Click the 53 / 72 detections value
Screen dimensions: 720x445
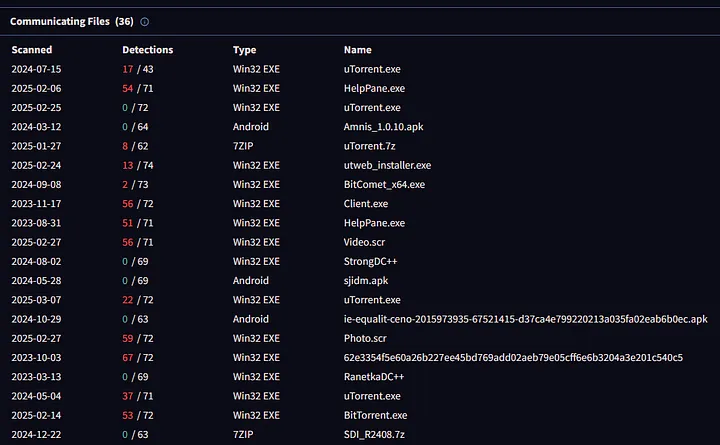tap(138, 415)
